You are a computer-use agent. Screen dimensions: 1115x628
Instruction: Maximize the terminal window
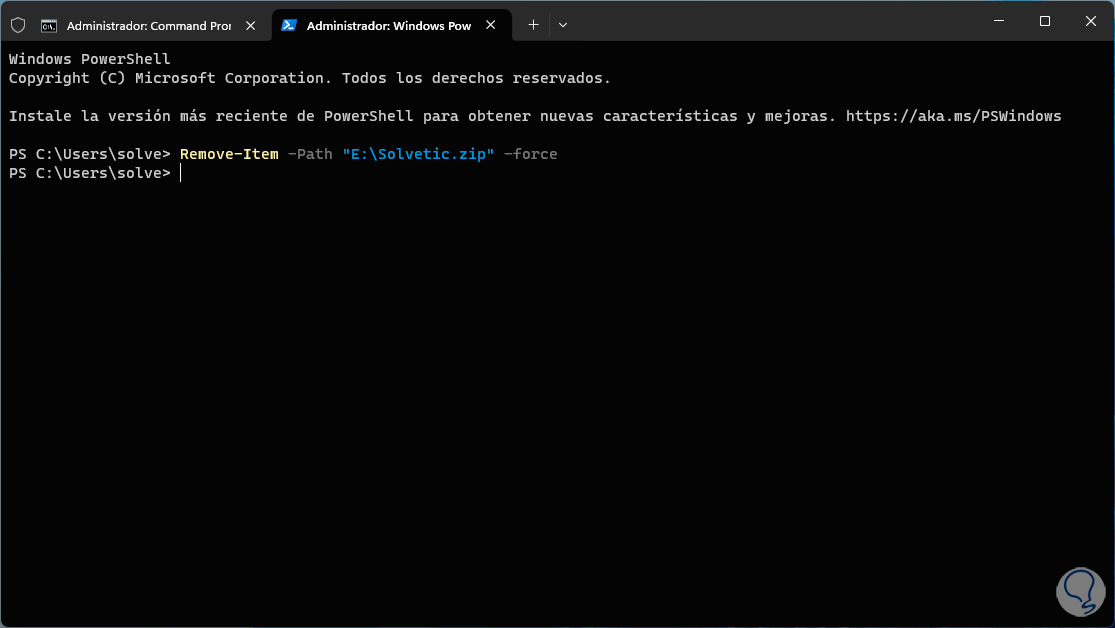point(1044,22)
